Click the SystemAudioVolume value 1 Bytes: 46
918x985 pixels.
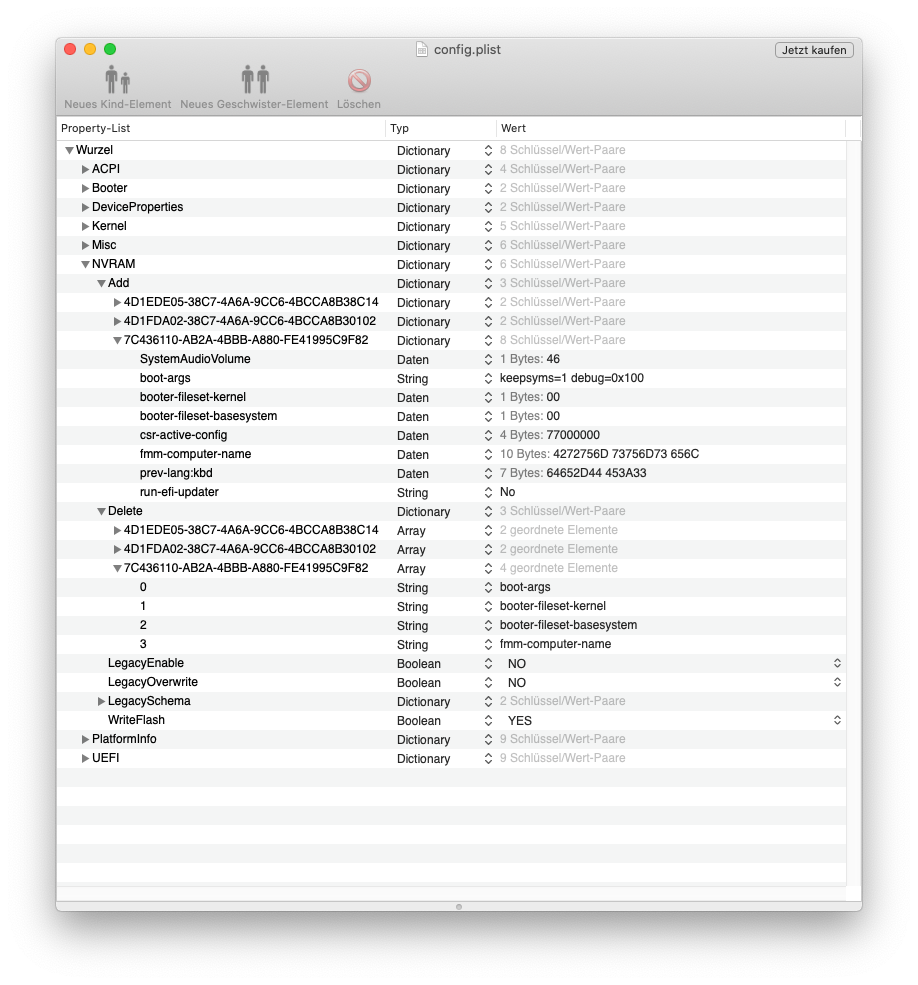pos(530,359)
